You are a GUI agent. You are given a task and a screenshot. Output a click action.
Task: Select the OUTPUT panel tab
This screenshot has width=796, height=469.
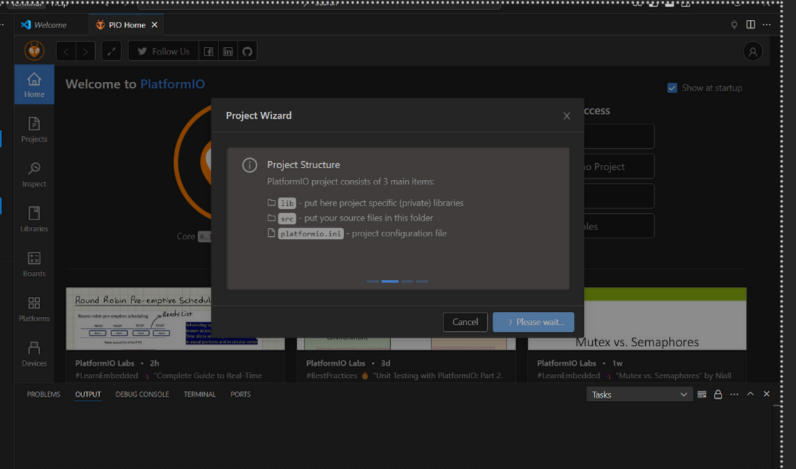[88, 394]
